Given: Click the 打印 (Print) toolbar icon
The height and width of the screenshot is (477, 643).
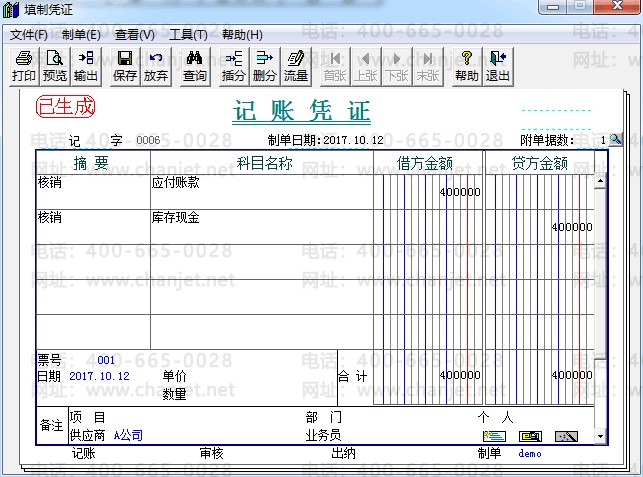Looking at the screenshot, I should click(24, 66).
